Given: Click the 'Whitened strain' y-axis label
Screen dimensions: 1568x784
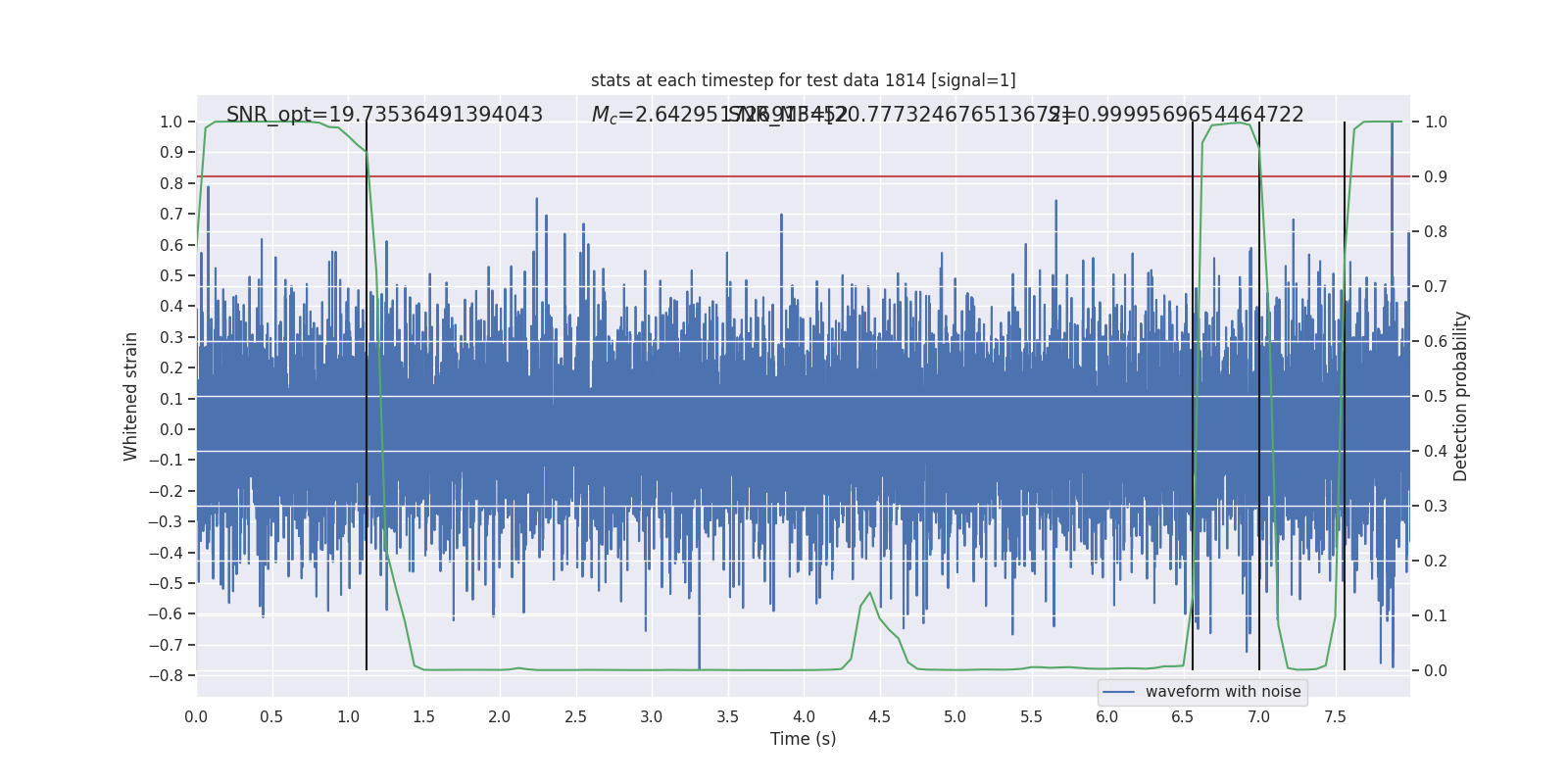Looking at the screenshot, I should point(131,396).
